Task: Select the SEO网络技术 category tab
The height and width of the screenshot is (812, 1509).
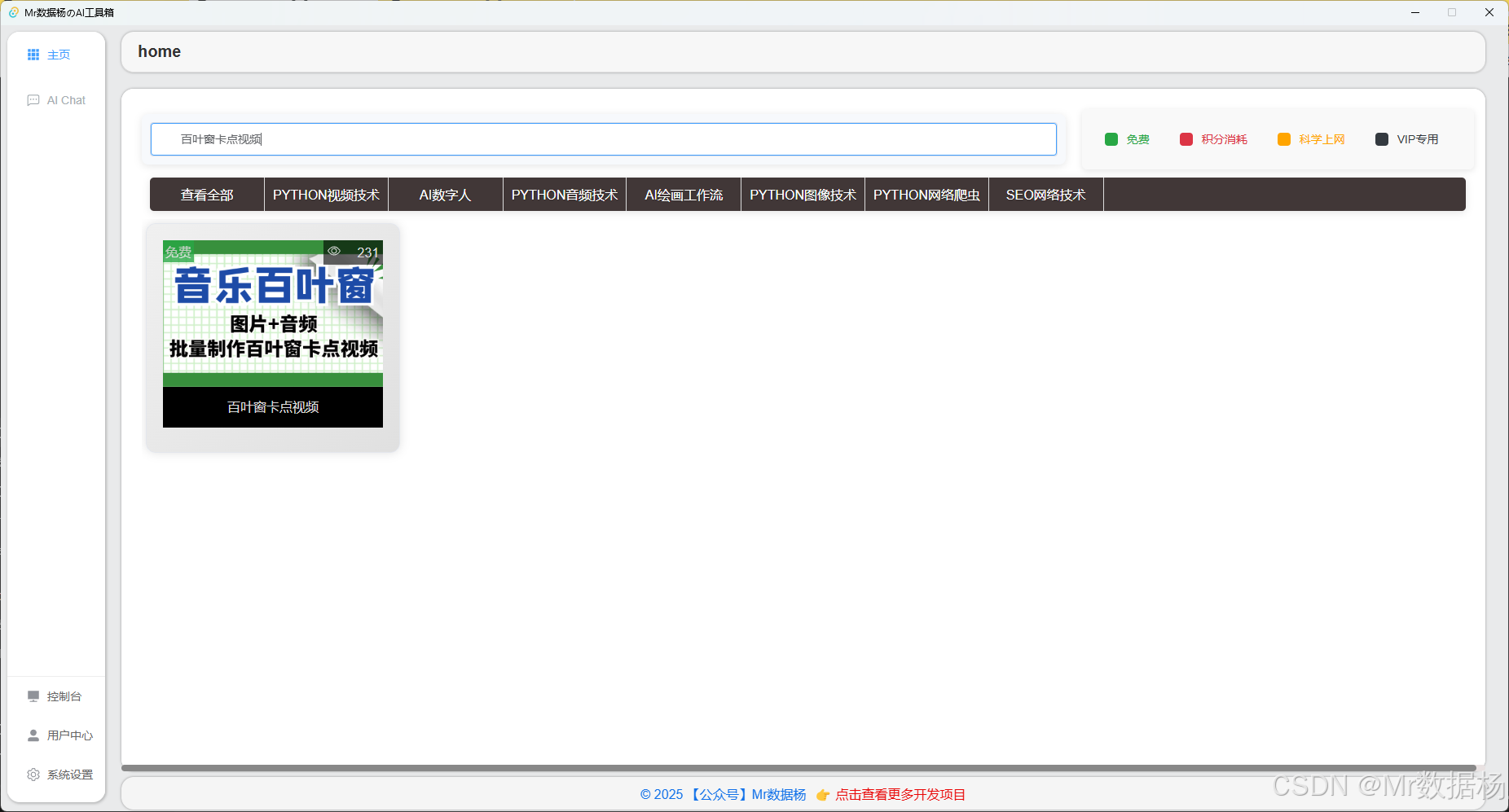Action: [x=1046, y=195]
